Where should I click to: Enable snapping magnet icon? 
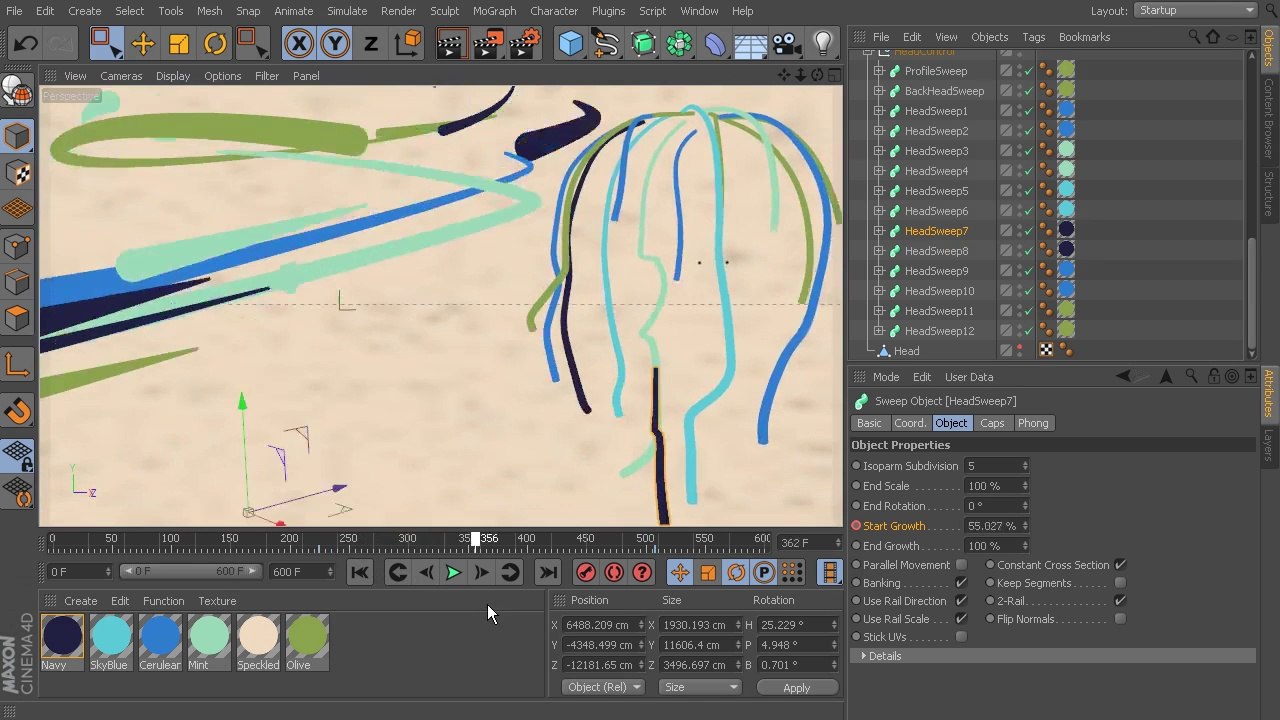point(18,410)
